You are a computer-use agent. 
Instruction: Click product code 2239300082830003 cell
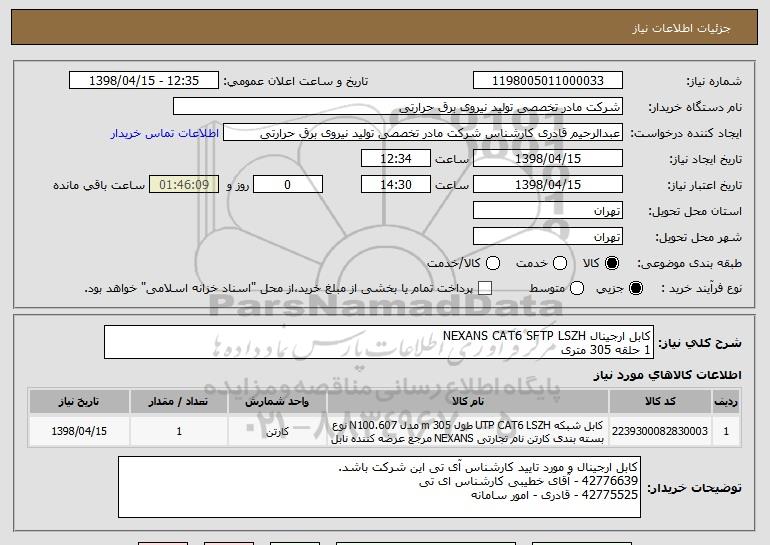point(660,431)
